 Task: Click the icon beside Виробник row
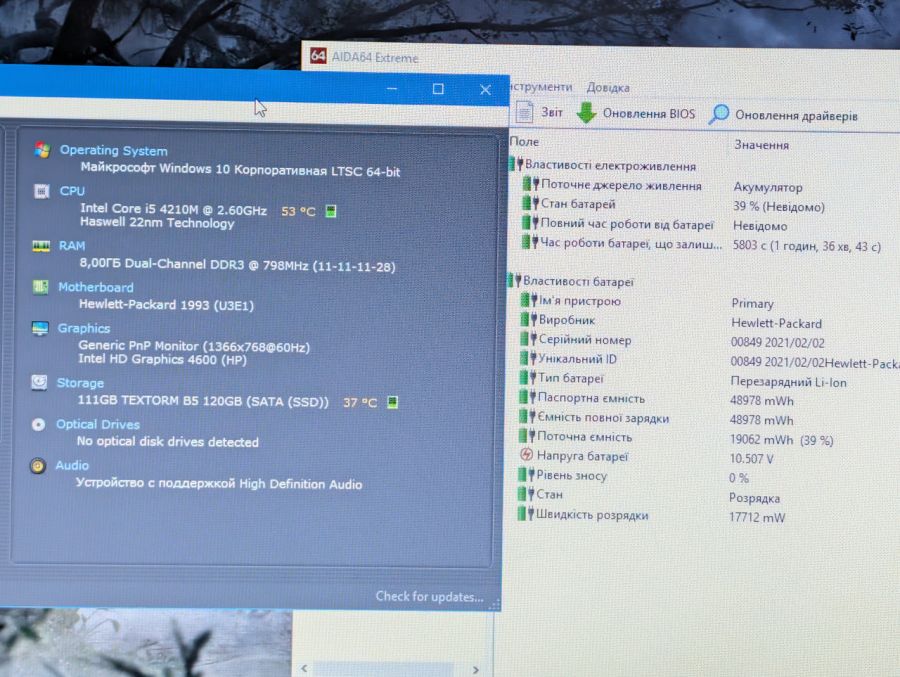528,319
